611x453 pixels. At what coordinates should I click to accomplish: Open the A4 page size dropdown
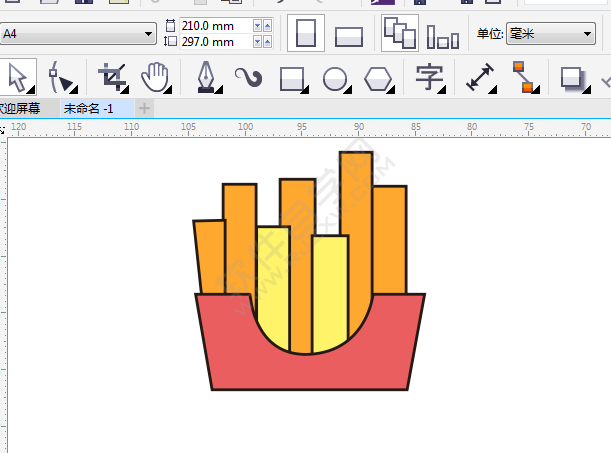point(79,34)
